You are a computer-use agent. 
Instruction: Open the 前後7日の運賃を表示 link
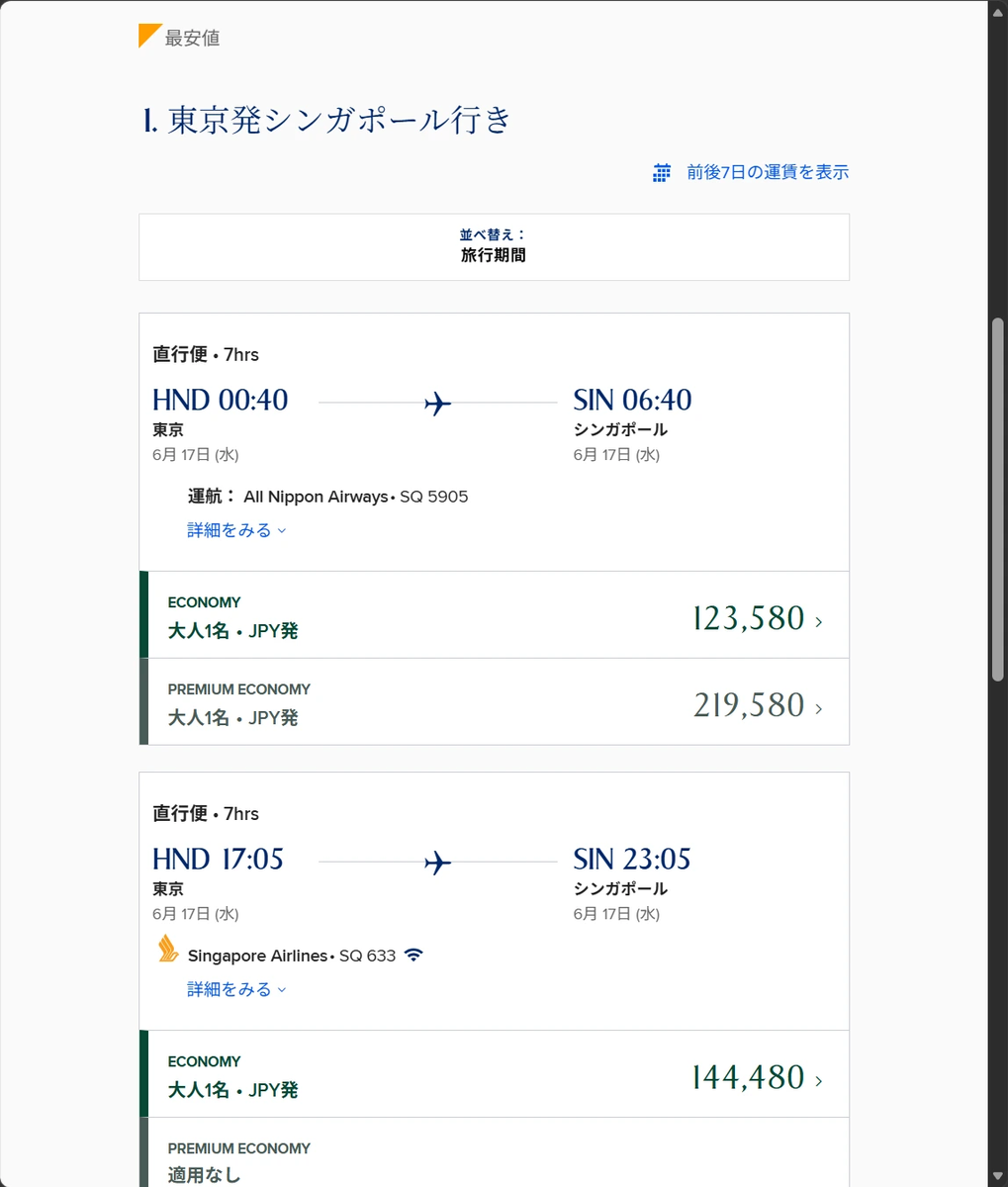(768, 172)
